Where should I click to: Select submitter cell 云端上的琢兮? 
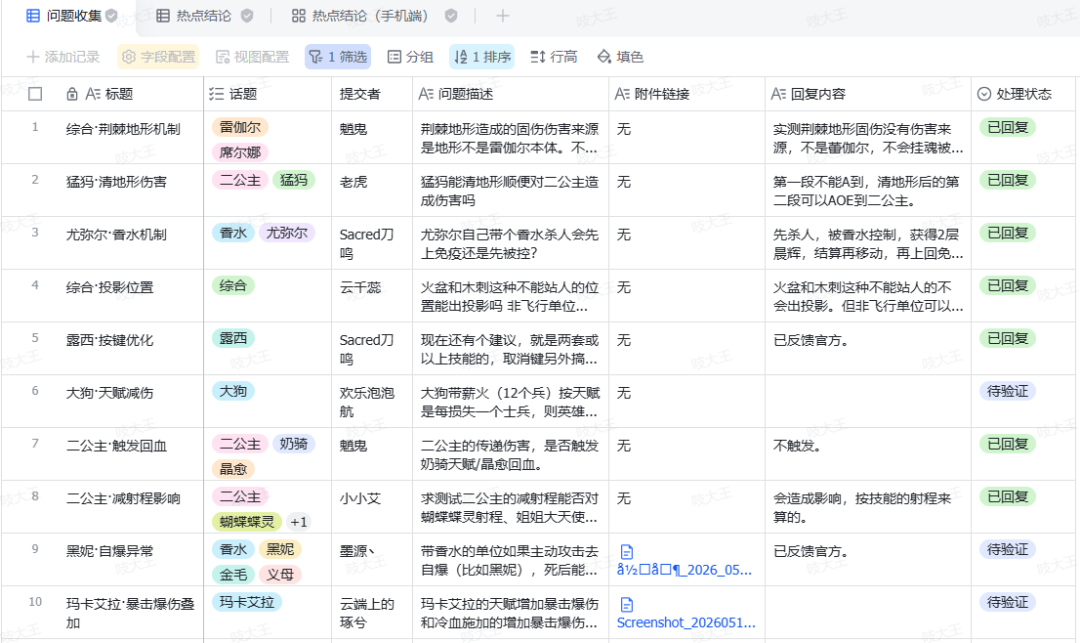tap(372, 613)
